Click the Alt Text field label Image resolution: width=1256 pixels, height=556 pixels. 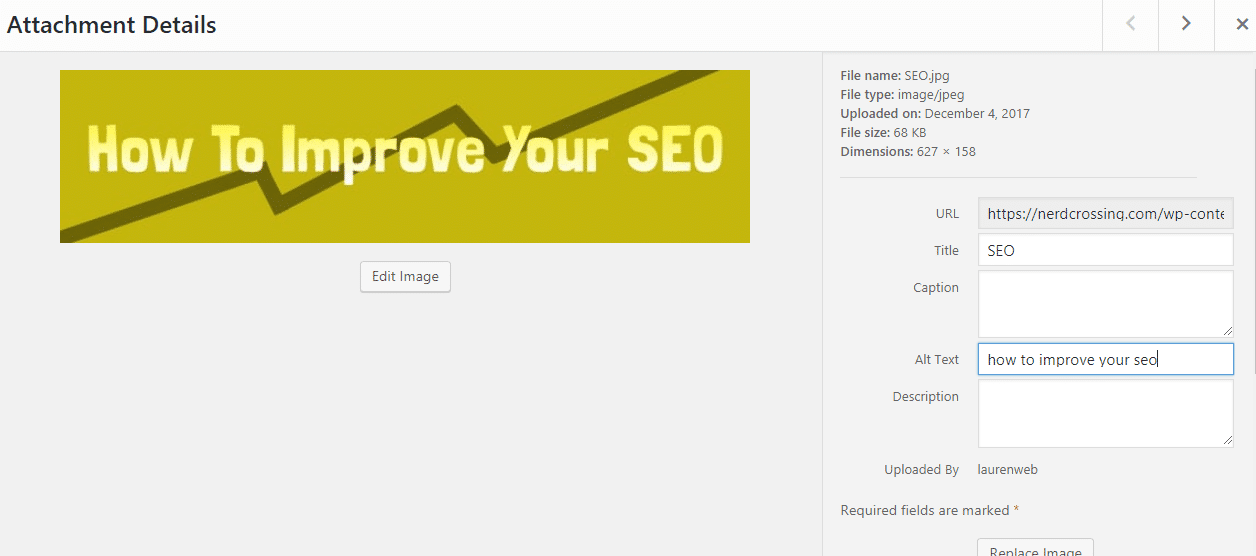(936, 360)
